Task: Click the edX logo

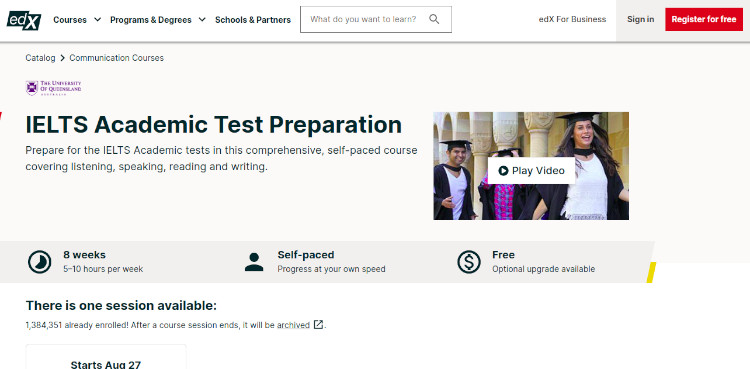Action: [x=23, y=20]
